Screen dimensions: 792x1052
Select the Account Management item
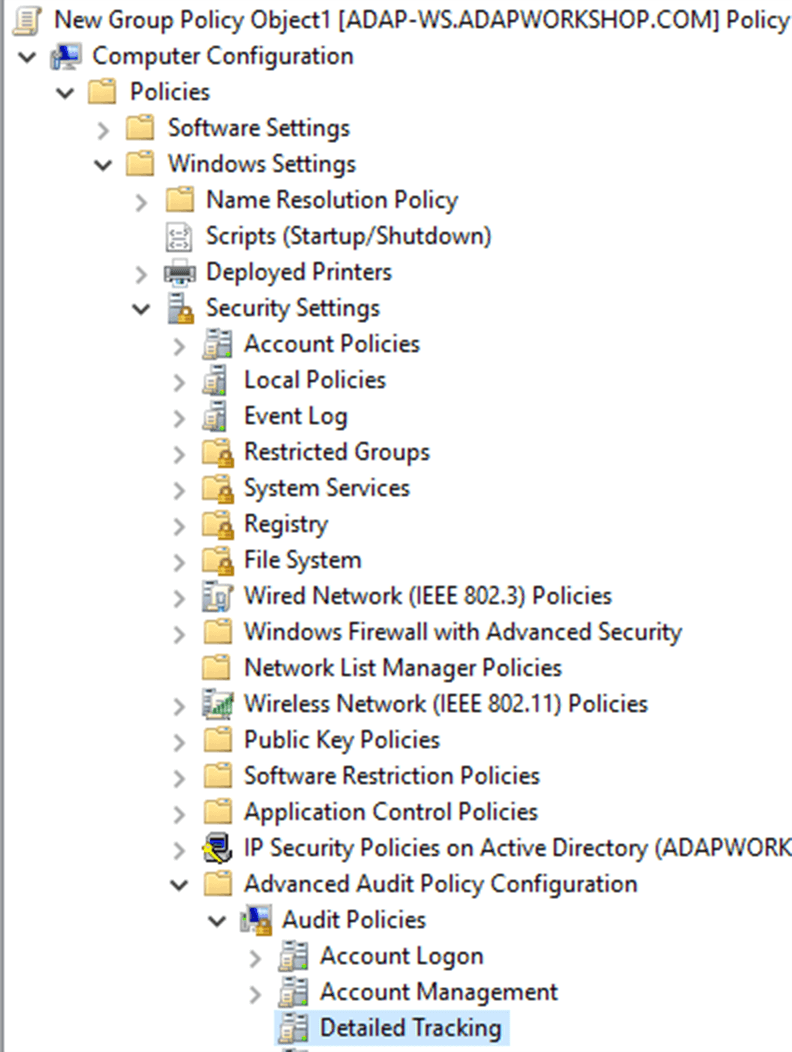pyautogui.click(x=438, y=992)
